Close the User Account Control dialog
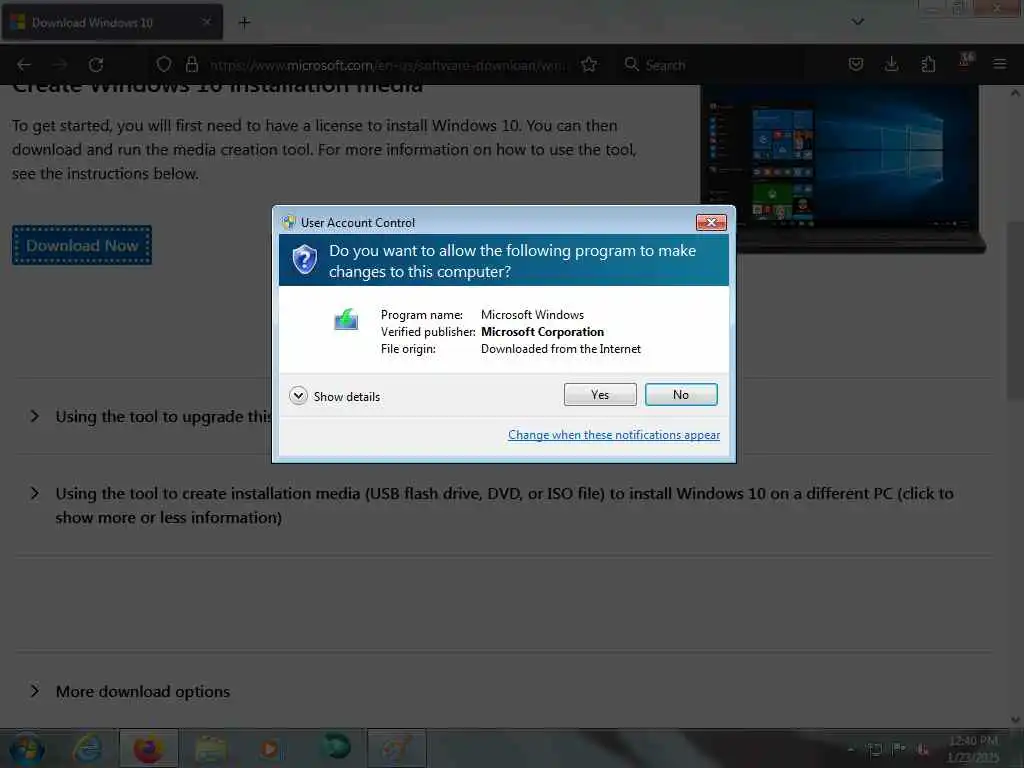This screenshot has width=1024, height=768. (711, 223)
